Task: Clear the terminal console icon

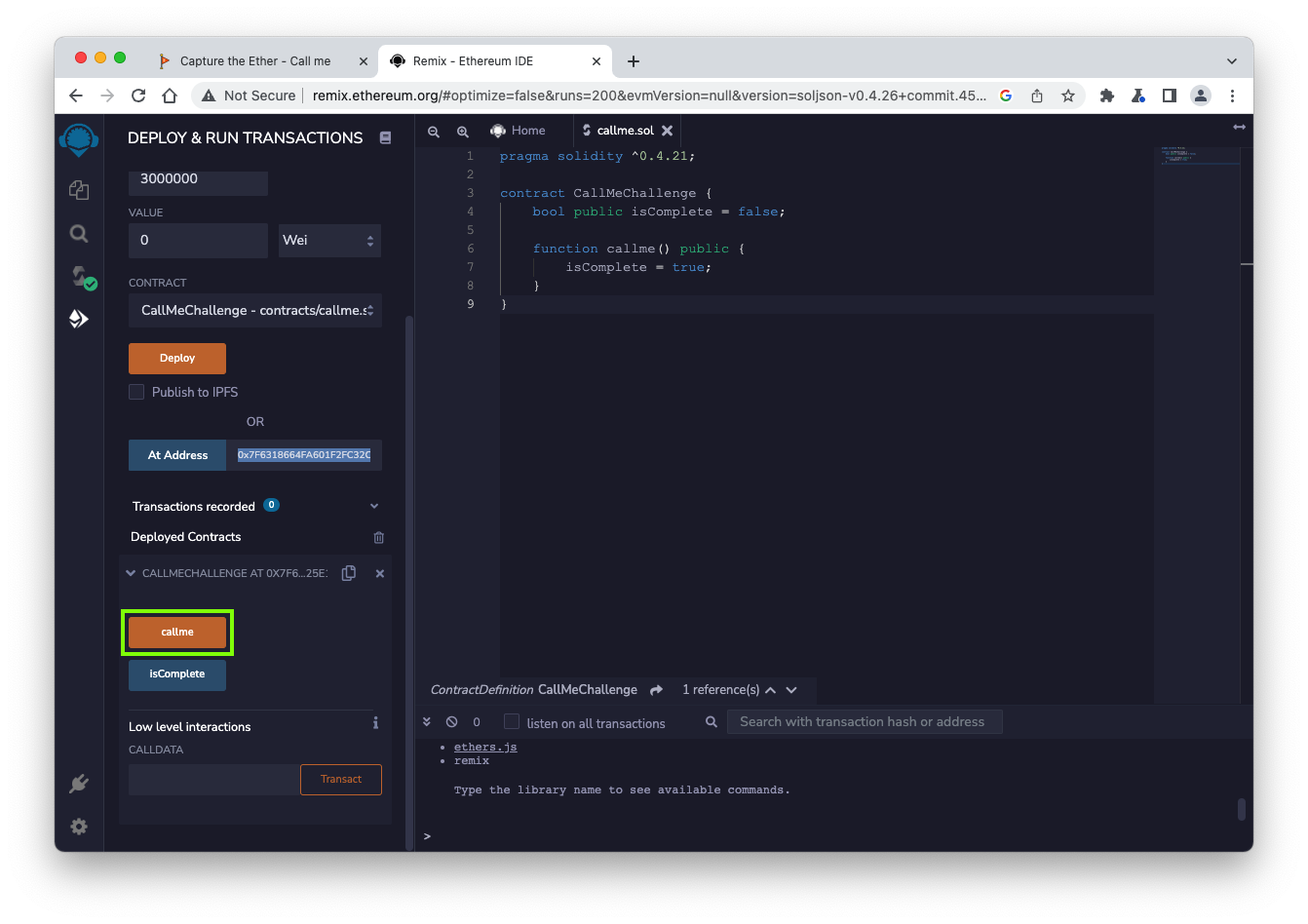Action: (451, 722)
